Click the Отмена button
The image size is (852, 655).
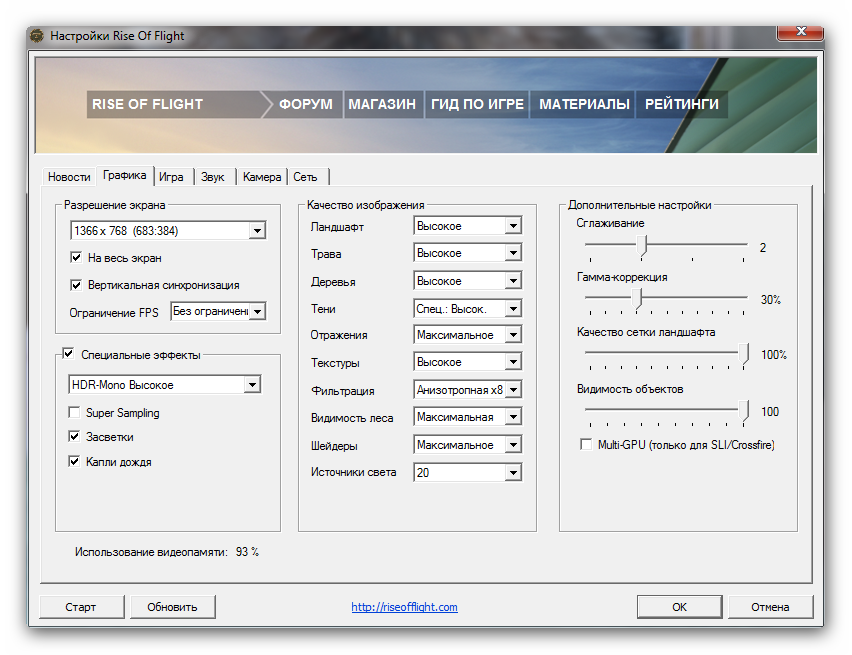(770, 607)
